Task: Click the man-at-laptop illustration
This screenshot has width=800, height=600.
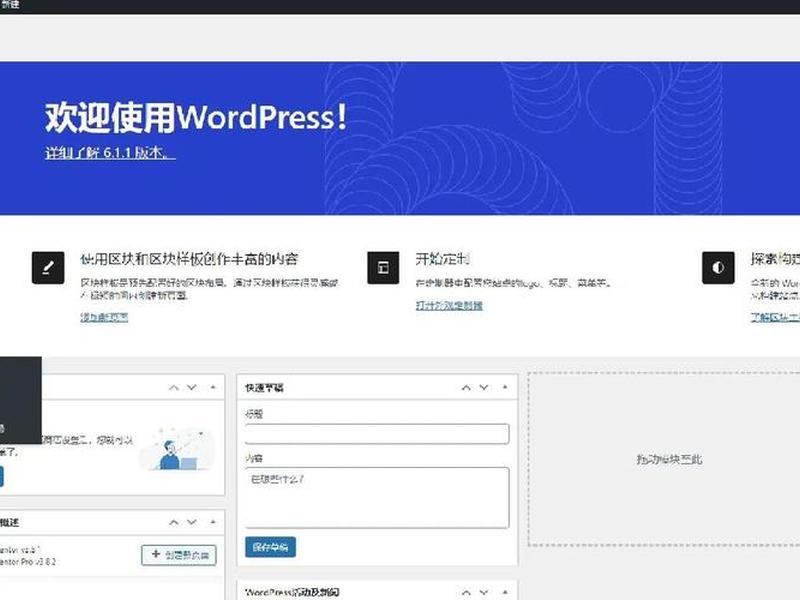Action: (x=176, y=449)
